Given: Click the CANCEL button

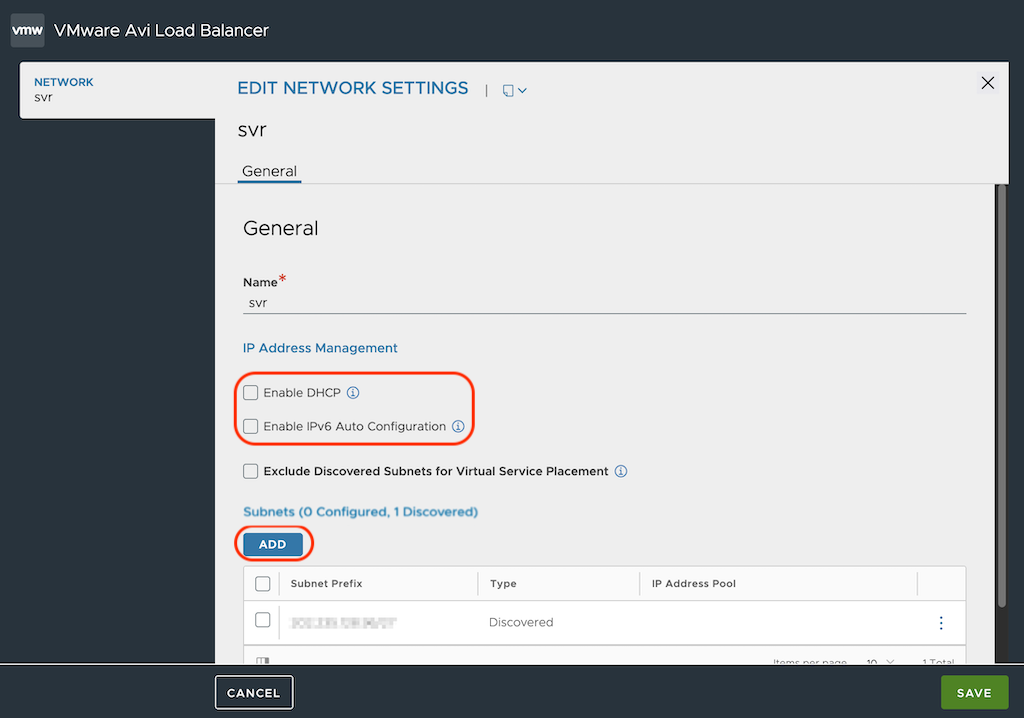Looking at the screenshot, I should 254,692.
